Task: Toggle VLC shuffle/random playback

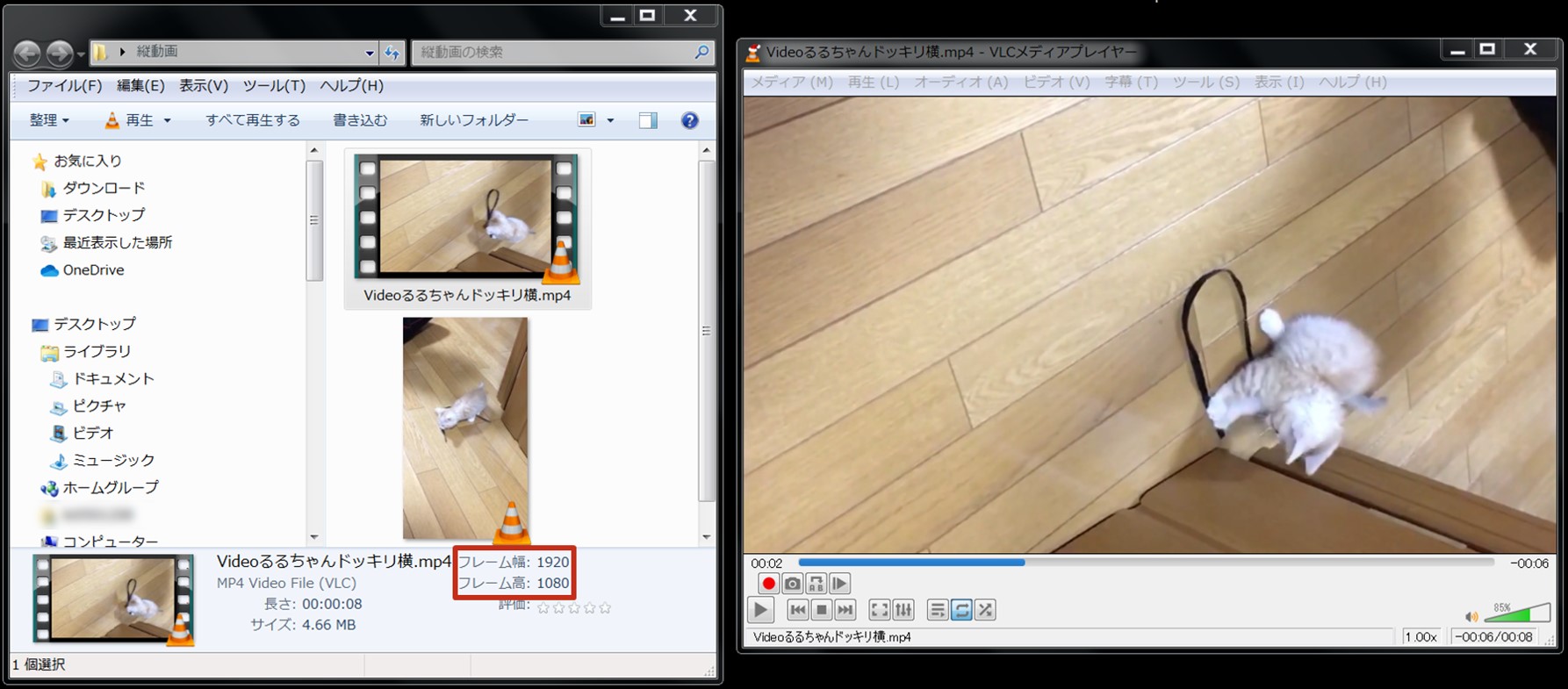Action: click(x=985, y=610)
